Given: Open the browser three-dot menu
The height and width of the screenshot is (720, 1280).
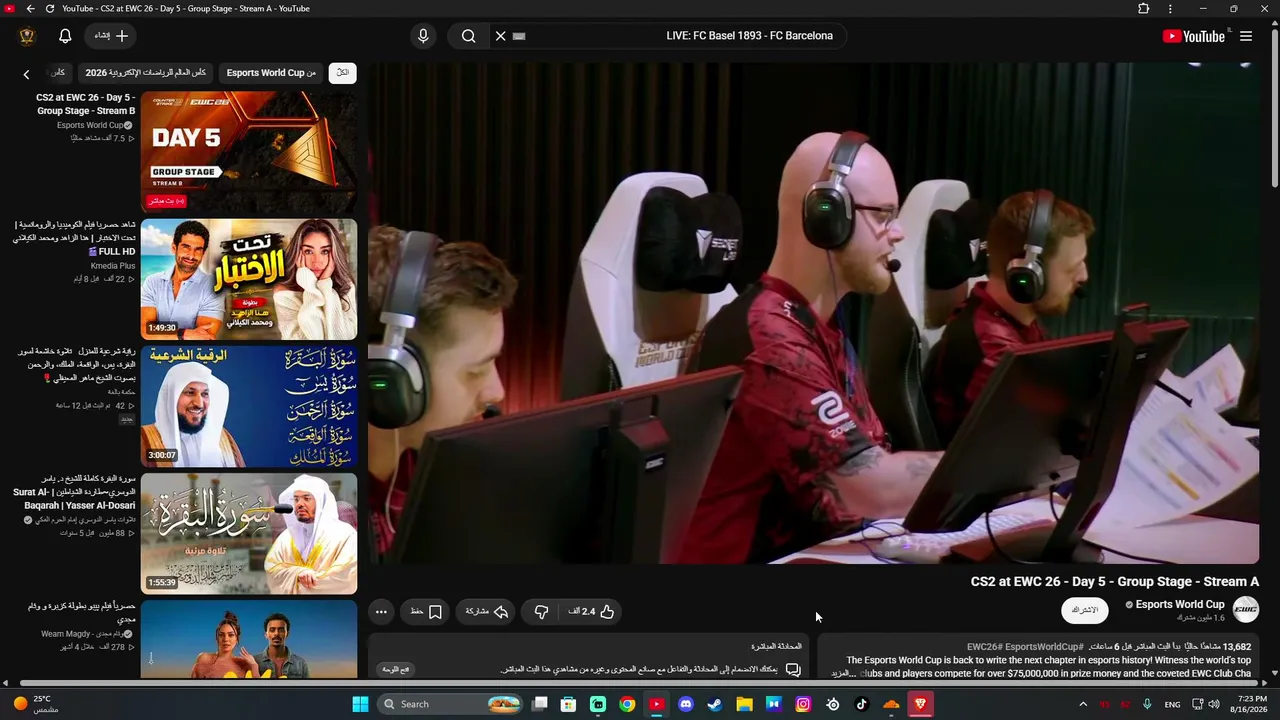Looking at the screenshot, I should 1170,9.
